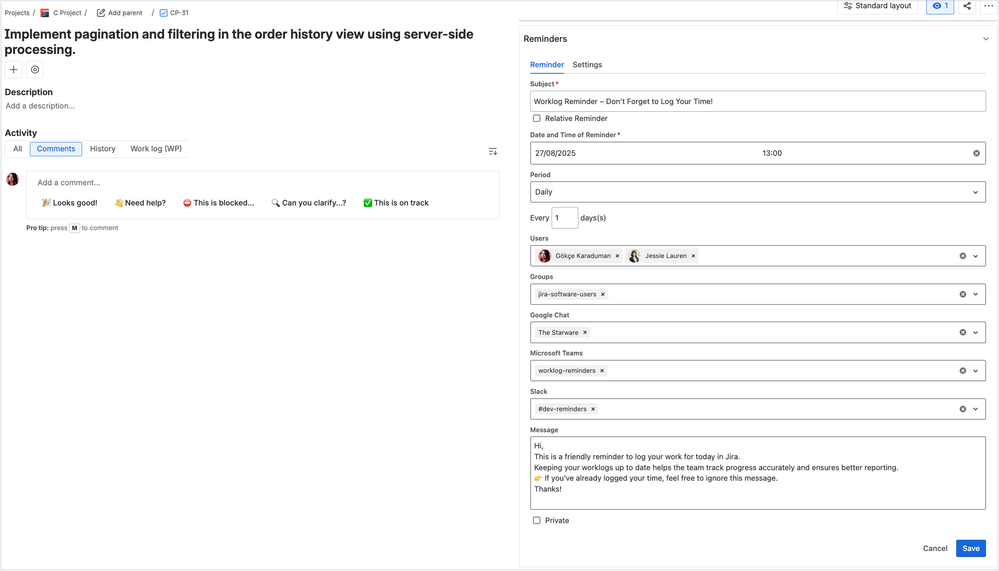This screenshot has width=999, height=571.
Task: Insert the 'Need help?' quick comment
Action: point(140,203)
